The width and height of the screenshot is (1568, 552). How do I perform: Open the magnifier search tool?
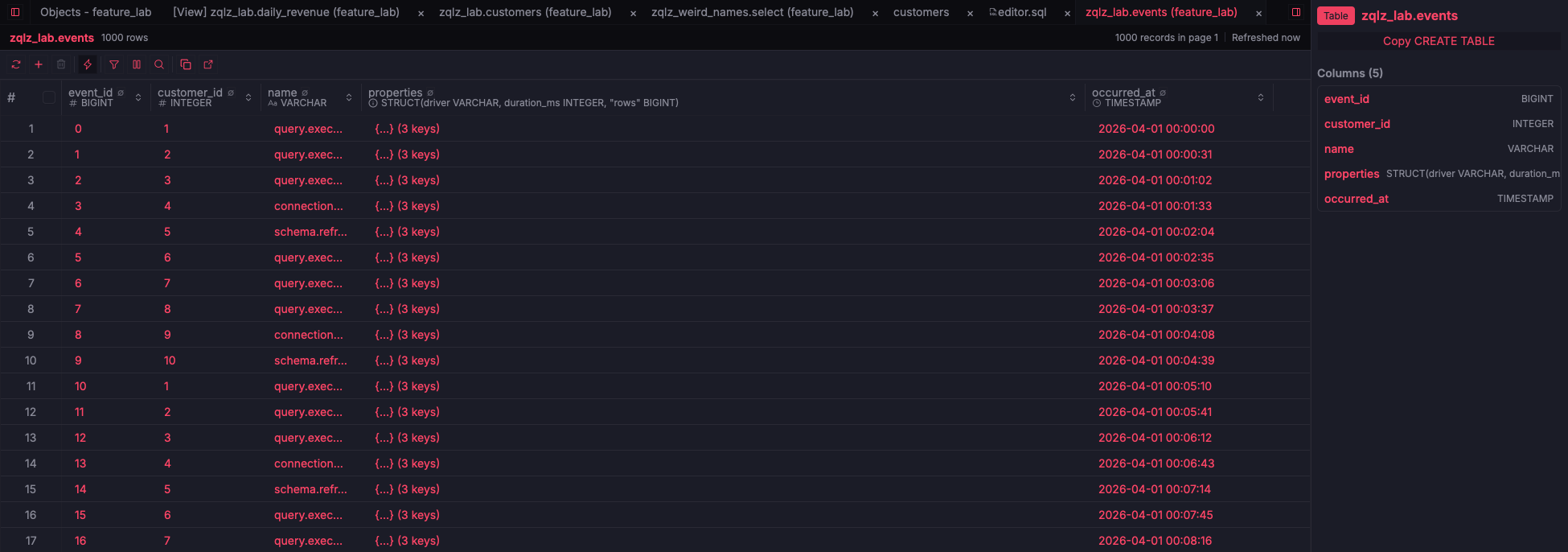pos(159,64)
